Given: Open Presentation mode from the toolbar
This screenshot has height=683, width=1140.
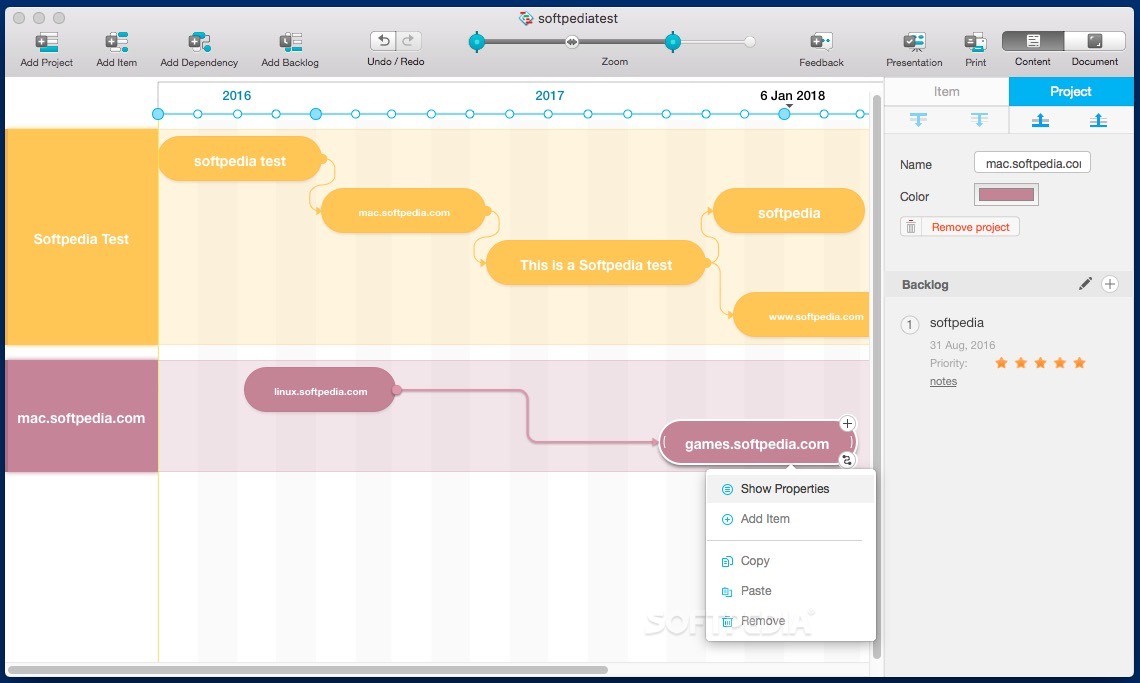Looking at the screenshot, I should tap(913, 40).
